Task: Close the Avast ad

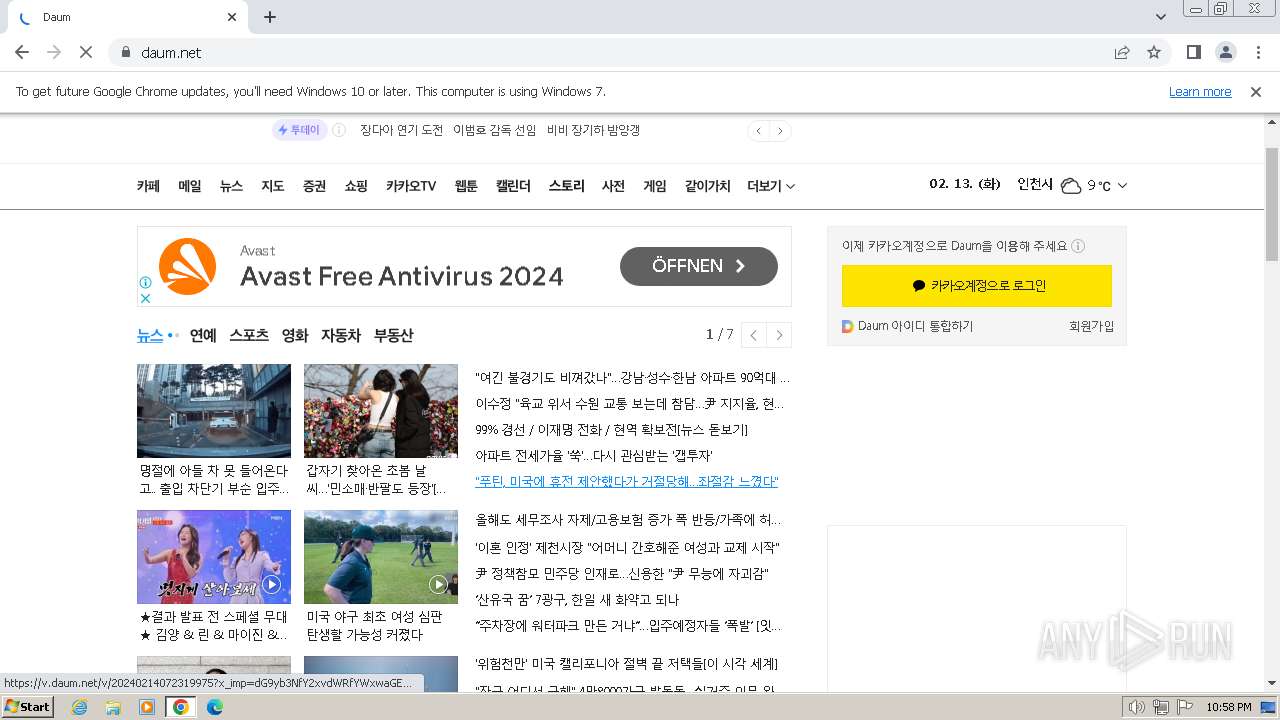Action: pyautogui.click(x=145, y=298)
